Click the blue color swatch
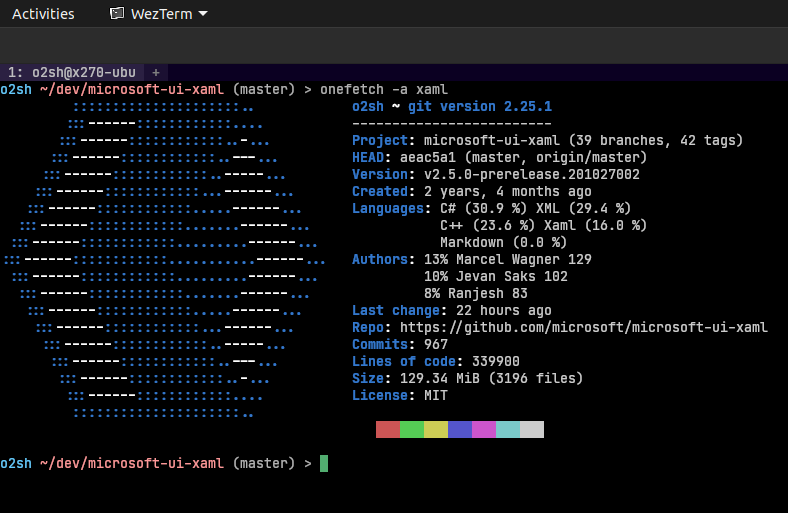The image size is (788, 513). click(x=460, y=430)
